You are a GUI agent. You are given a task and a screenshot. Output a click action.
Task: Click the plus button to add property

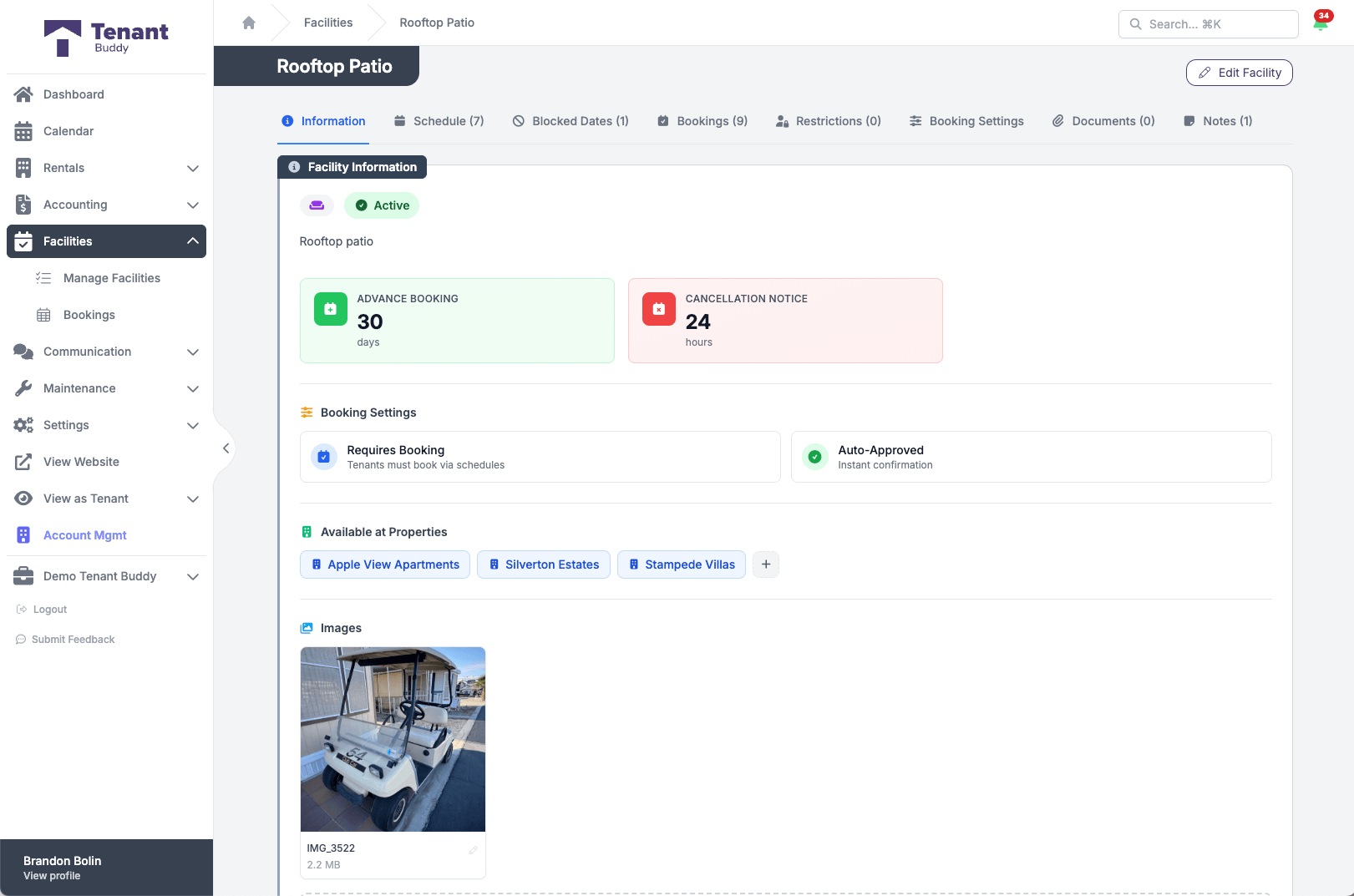tap(766, 564)
